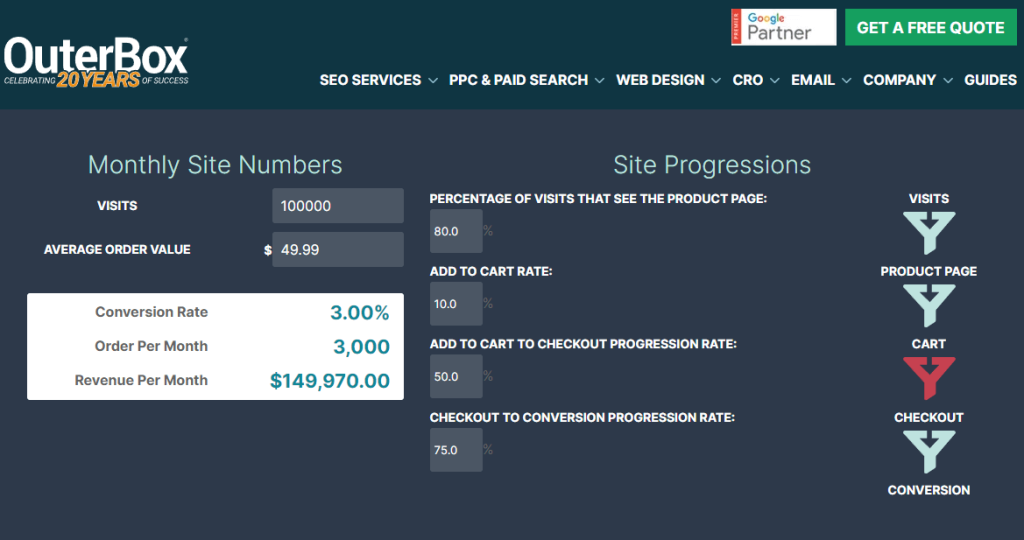
Task: Click the red Cart funnel icon
Action: point(929,378)
